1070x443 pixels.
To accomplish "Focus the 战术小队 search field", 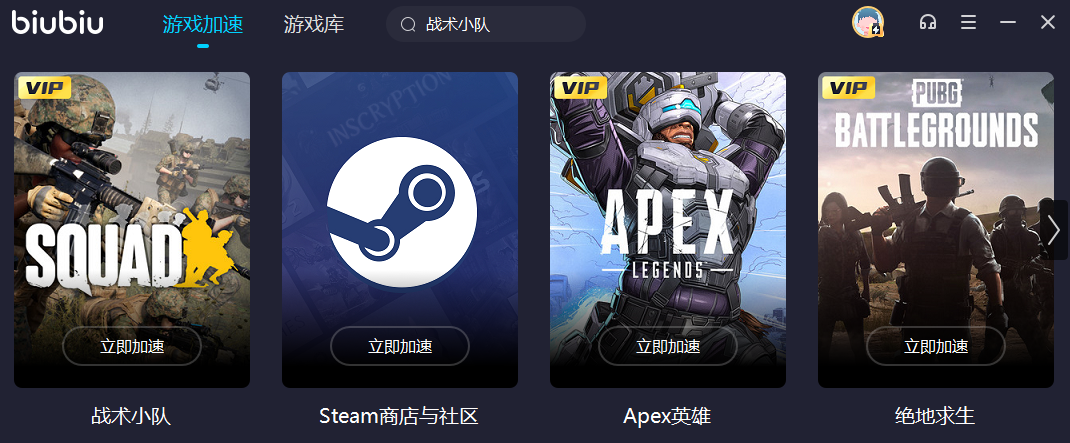I will 486,25.
